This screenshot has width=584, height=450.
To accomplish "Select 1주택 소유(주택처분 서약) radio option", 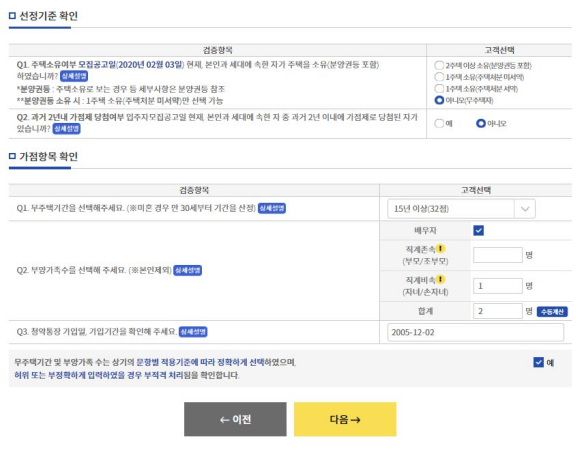I will tap(439, 89).
